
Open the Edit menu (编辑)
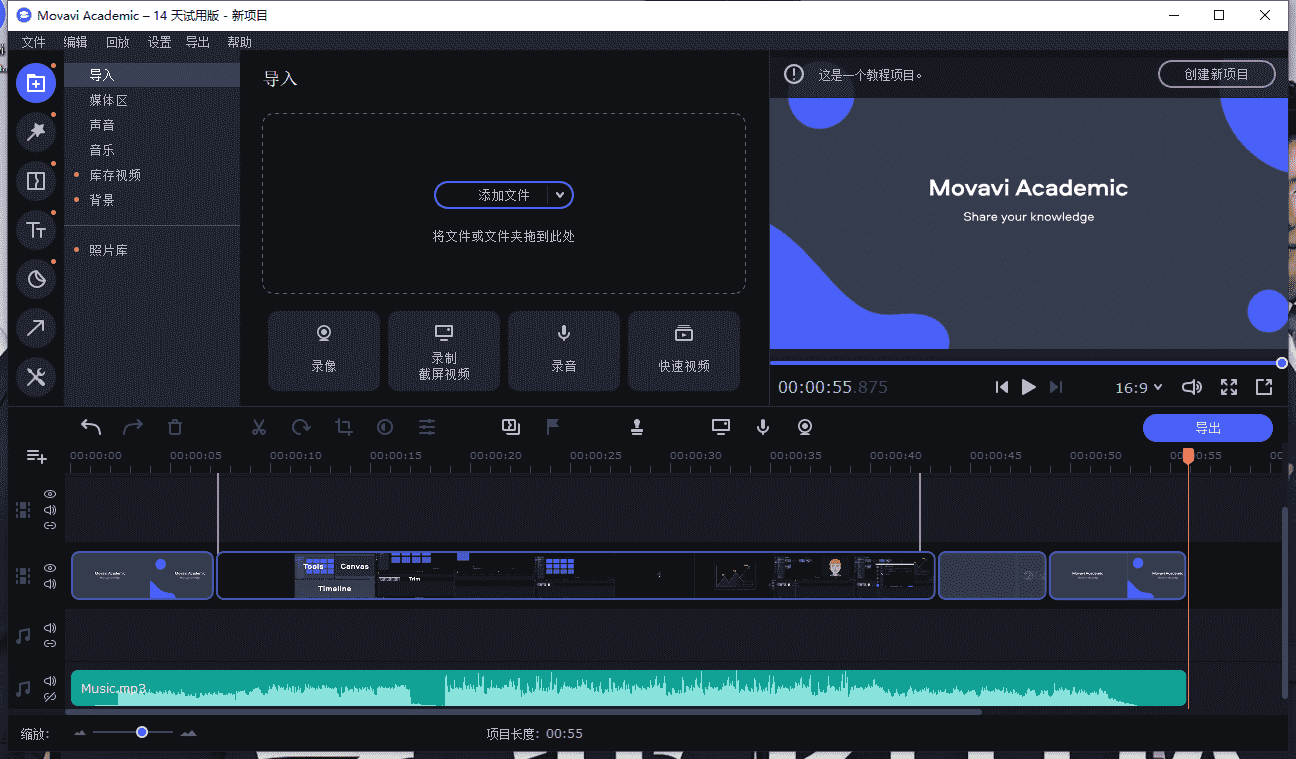tap(75, 42)
